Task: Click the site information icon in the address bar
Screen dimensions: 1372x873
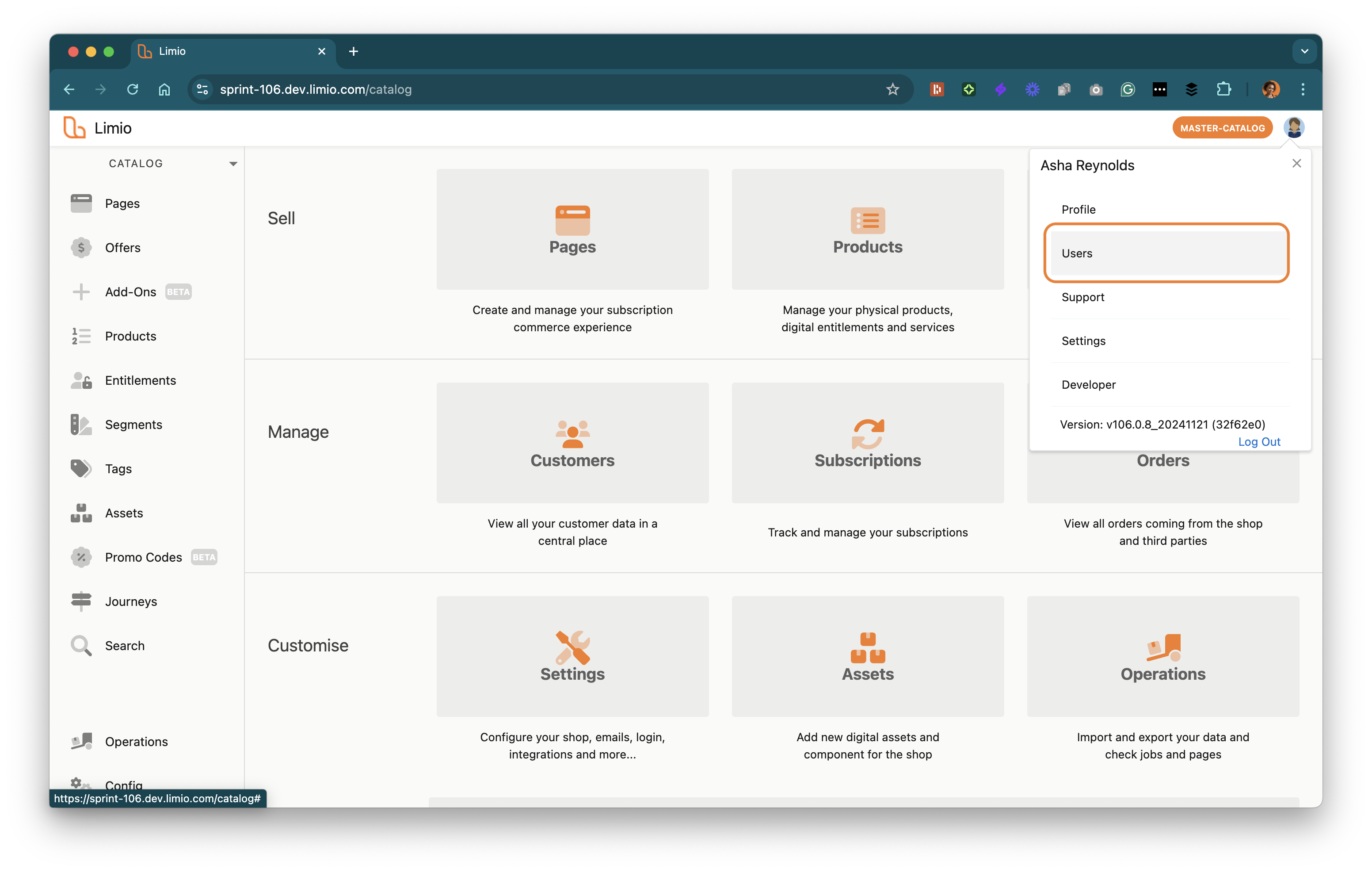Action: click(202, 89)
